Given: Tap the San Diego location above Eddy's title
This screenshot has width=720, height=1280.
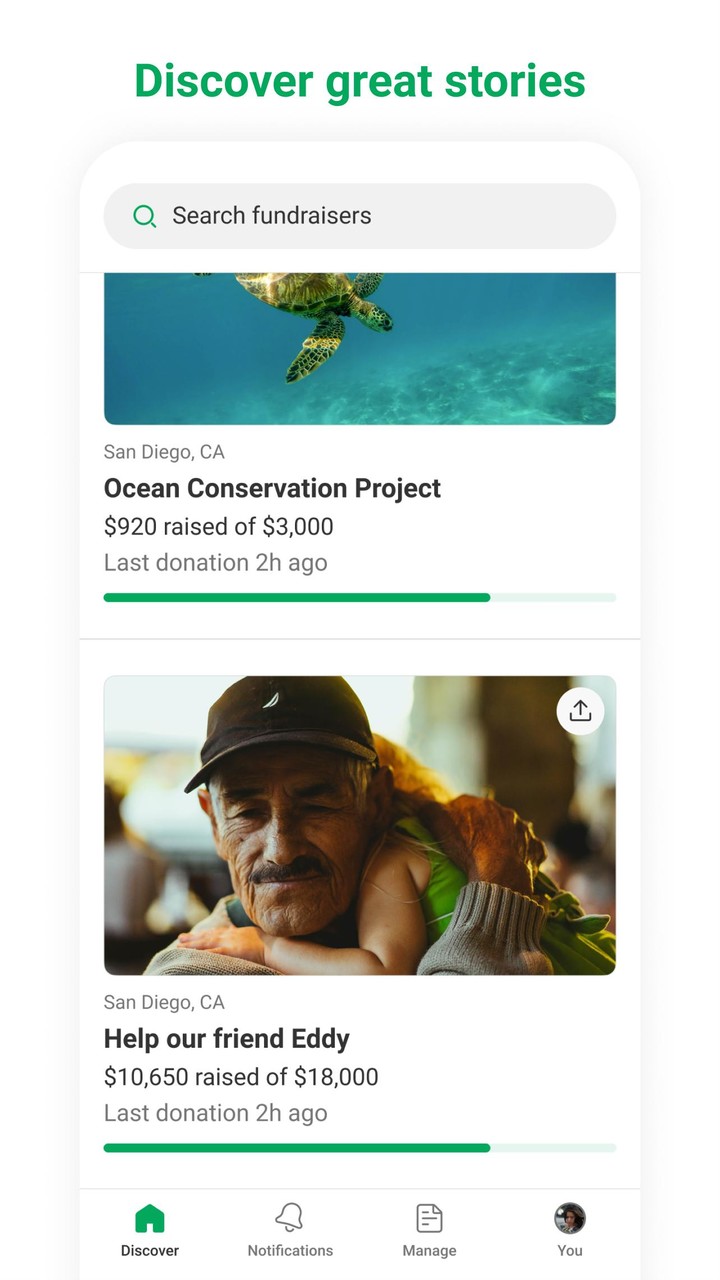Looking at the screenshot, I should 164,1002.
